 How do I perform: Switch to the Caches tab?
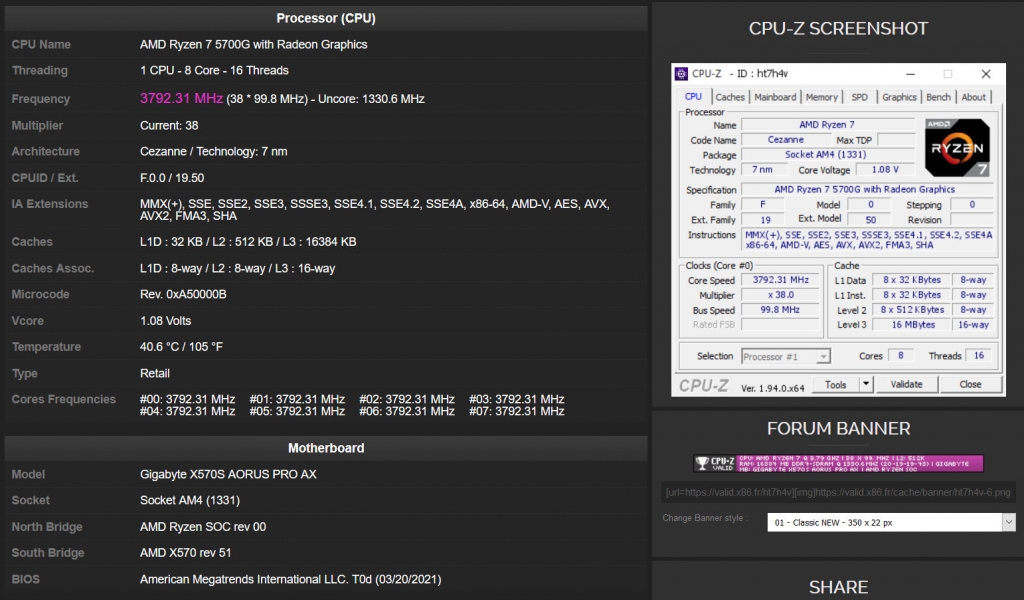tap(730, 97)
